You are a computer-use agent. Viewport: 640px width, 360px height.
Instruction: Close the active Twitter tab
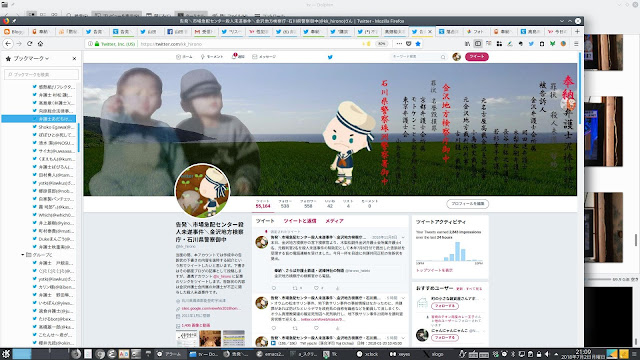[x=430, y=31]
